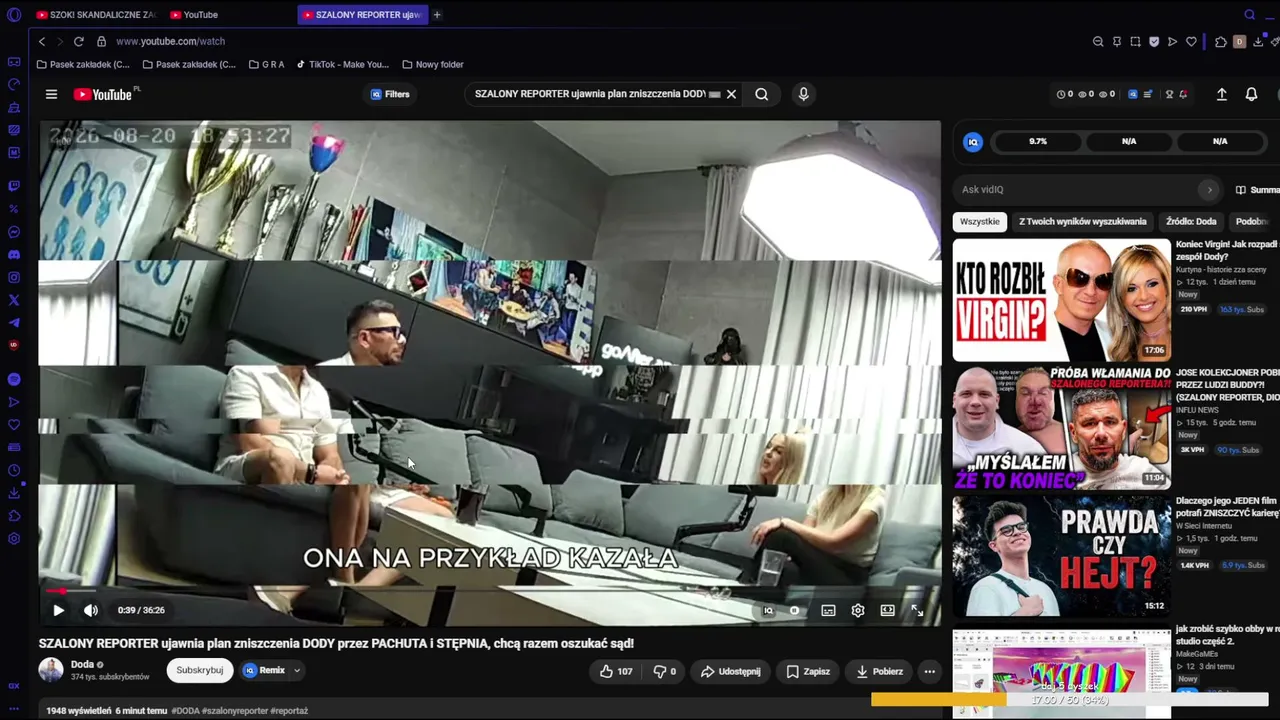1280x720 pixels.
Task: Open 'TikTok - Make You...' bookmark
Action: coord(341,65)
